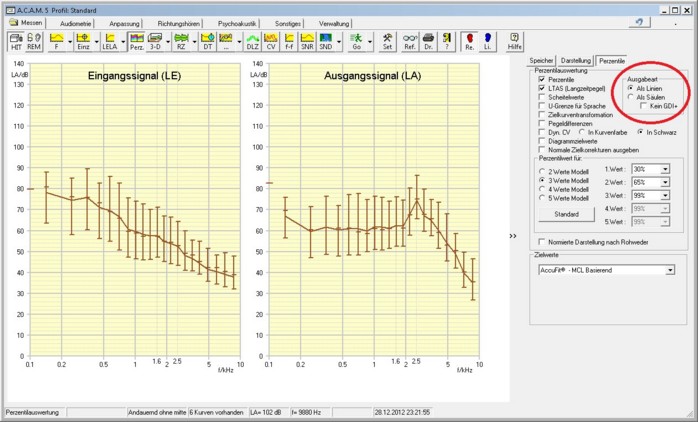Uncheck LTAS (Langzeitpegel) checkbox
This screenshot has height=422, width=698.
point(542,88)
